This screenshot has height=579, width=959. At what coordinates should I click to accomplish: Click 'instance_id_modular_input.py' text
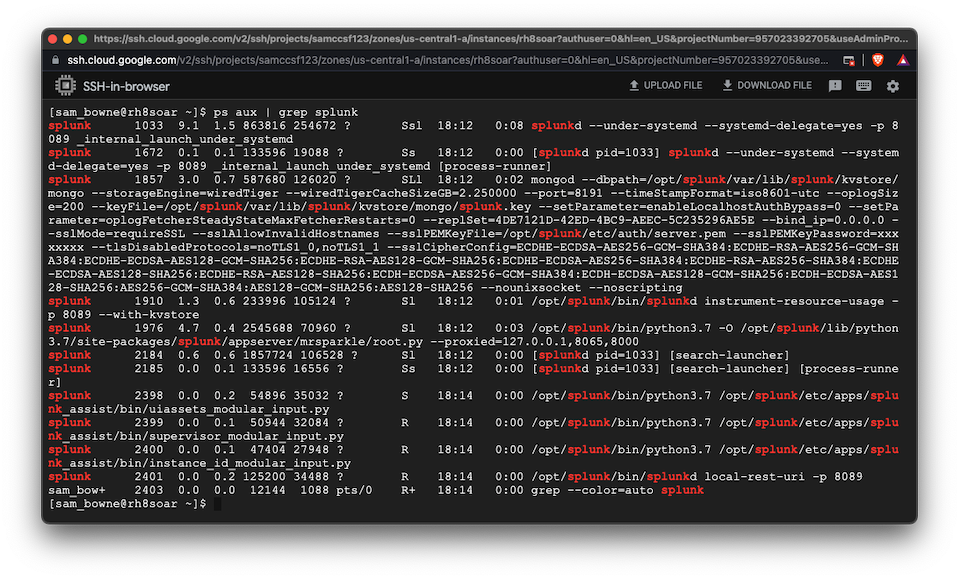(x=250, y=463)
